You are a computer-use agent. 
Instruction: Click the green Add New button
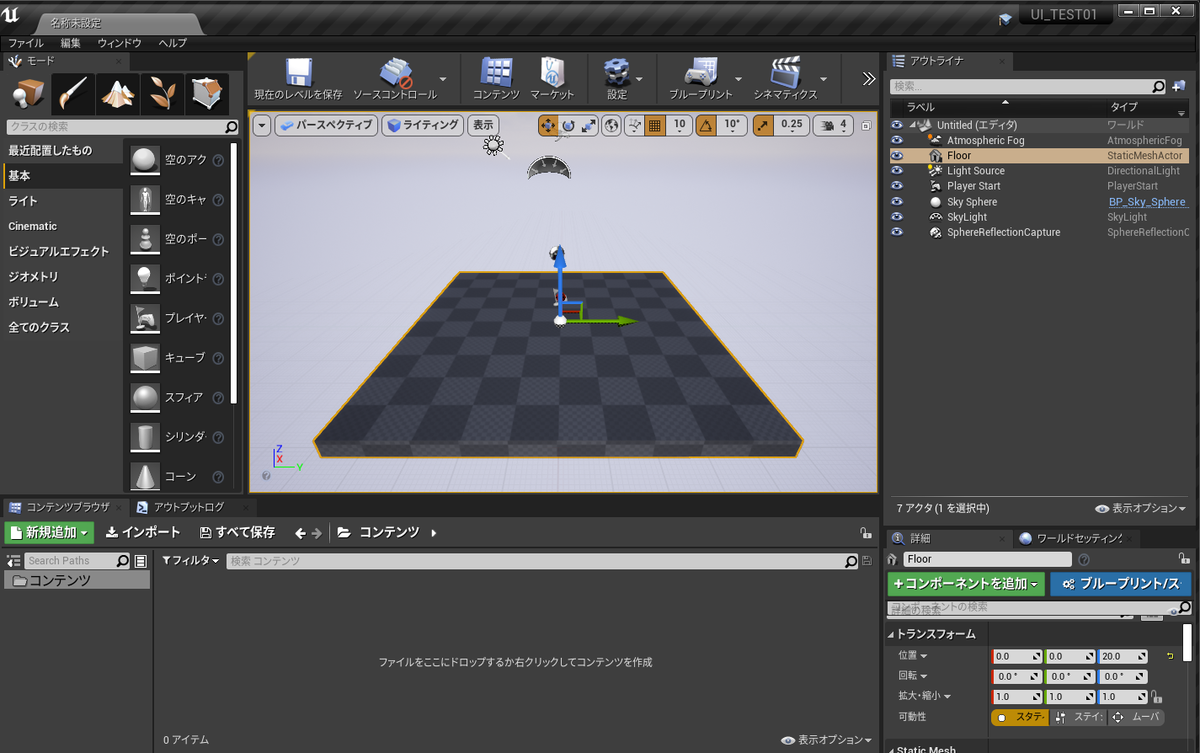(49, 533)
